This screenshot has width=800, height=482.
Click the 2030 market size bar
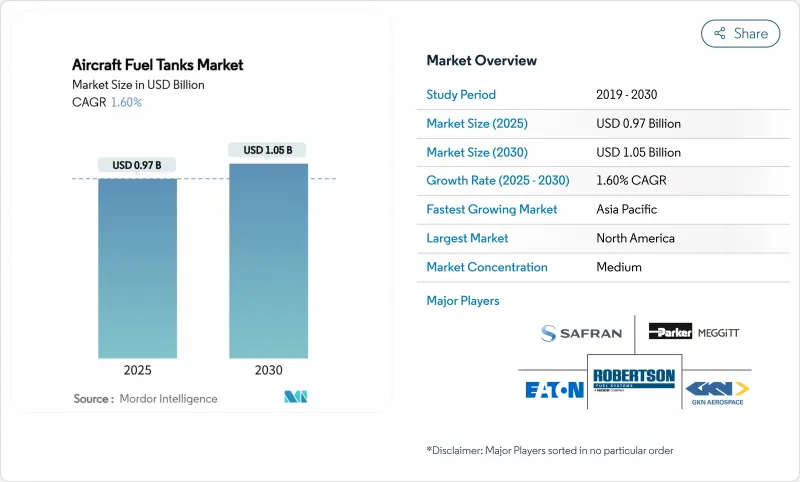(x=268, y=260)
